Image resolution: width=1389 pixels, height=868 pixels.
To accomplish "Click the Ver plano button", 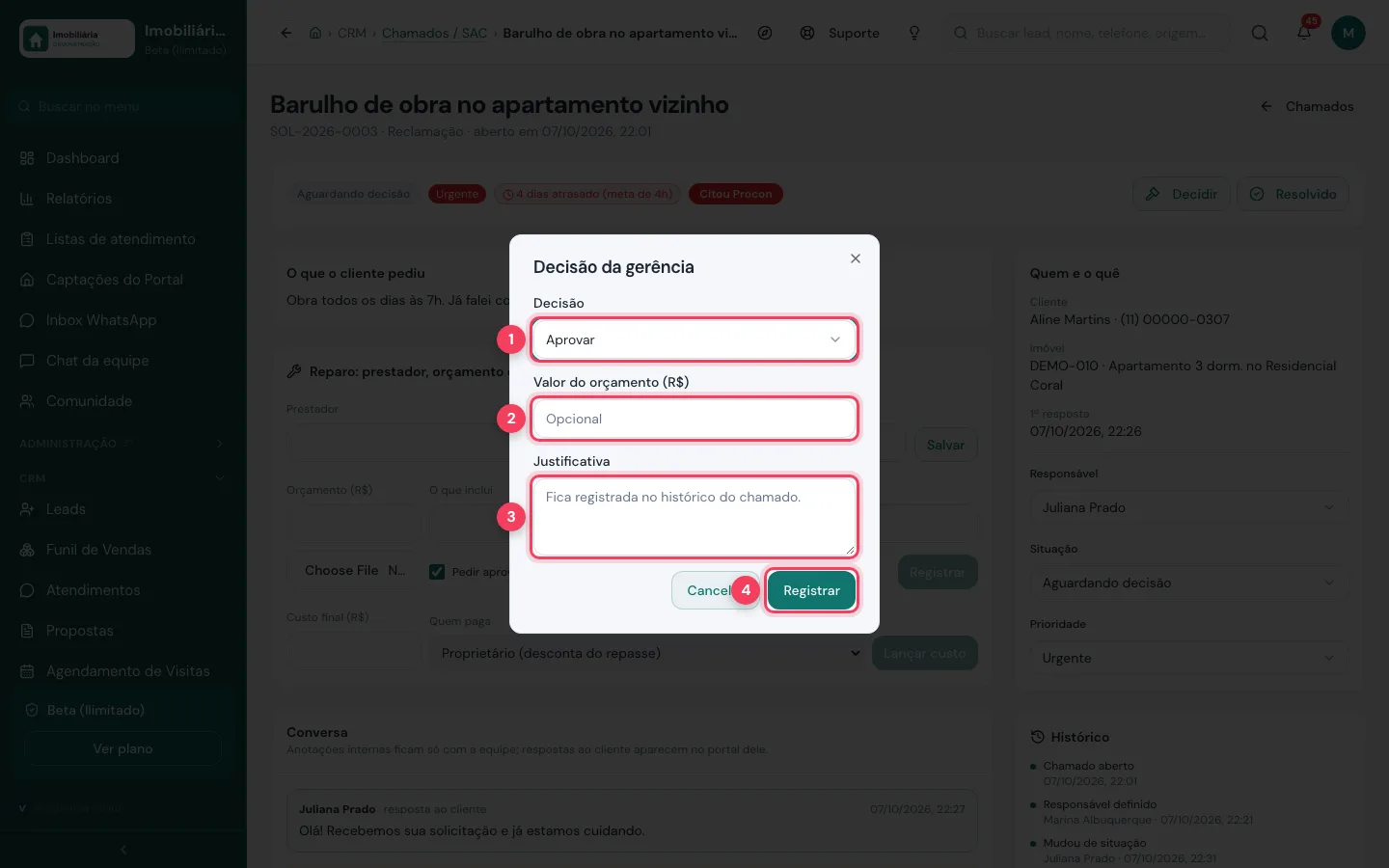I will 123,748.
